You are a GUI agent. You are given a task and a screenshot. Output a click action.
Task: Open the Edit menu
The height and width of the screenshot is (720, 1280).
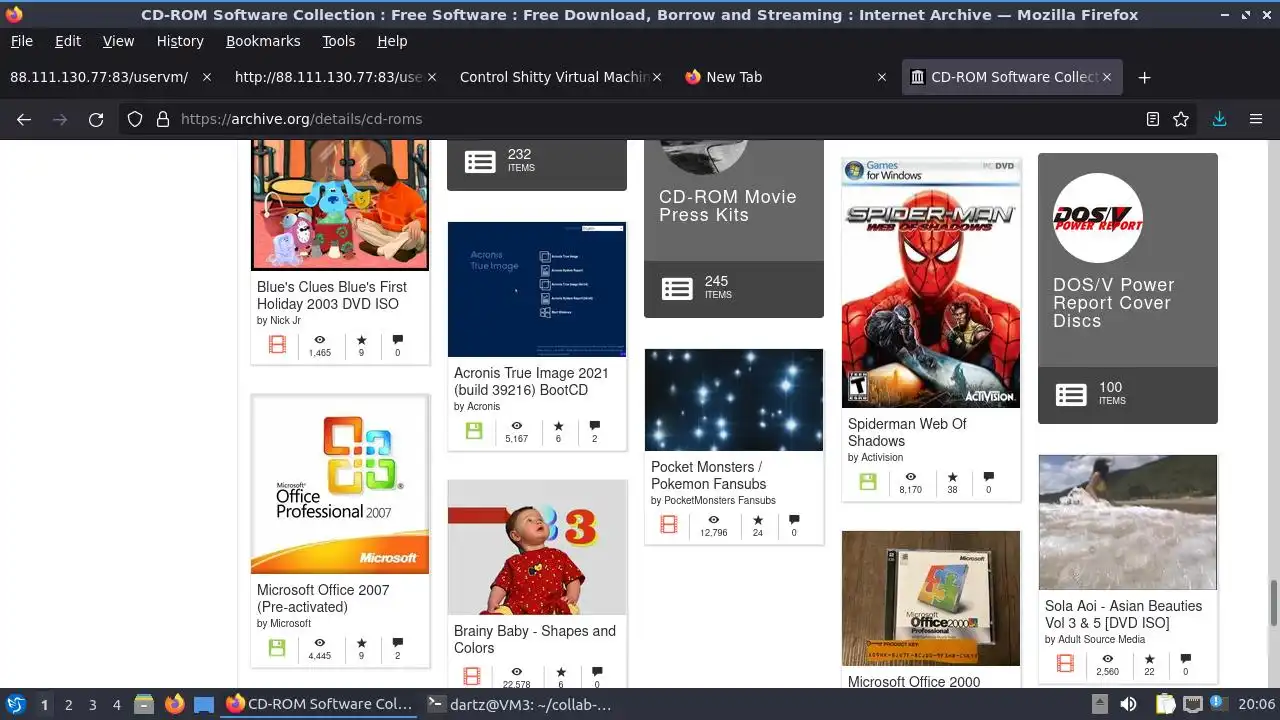coord(68,41)
